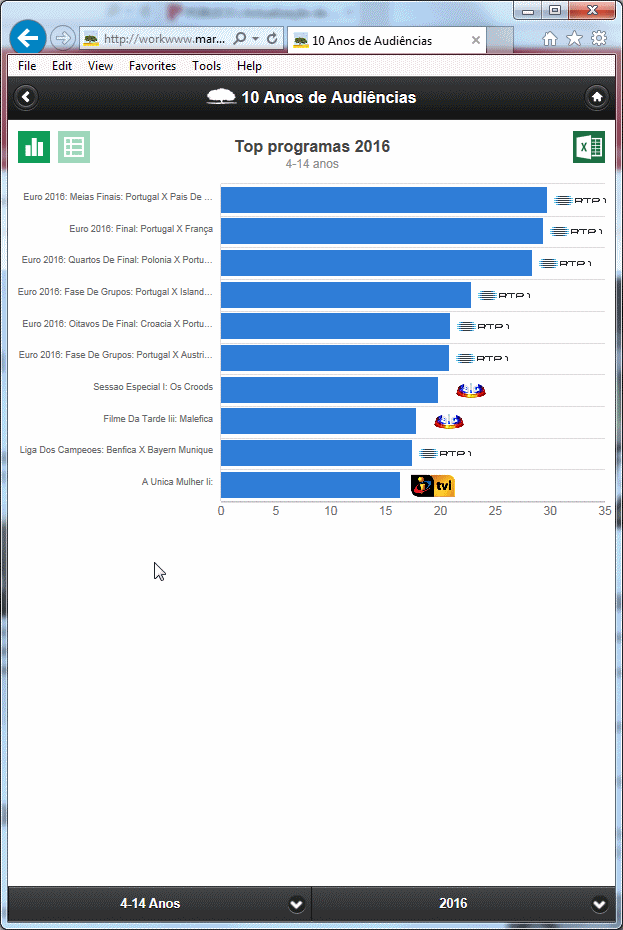Go to the app home page icon
This screenshot has height=930, width=623.
coord(596,97)
